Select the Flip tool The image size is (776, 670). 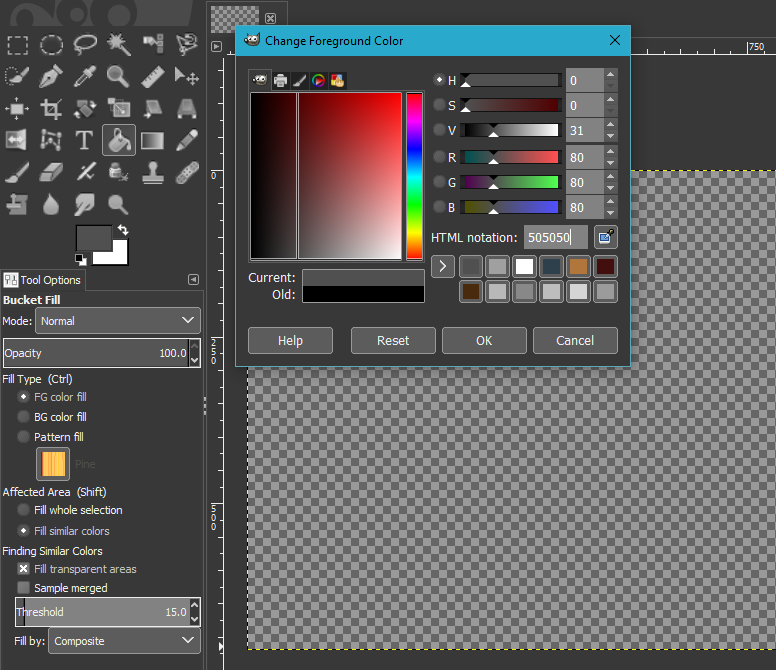[17, 140]
